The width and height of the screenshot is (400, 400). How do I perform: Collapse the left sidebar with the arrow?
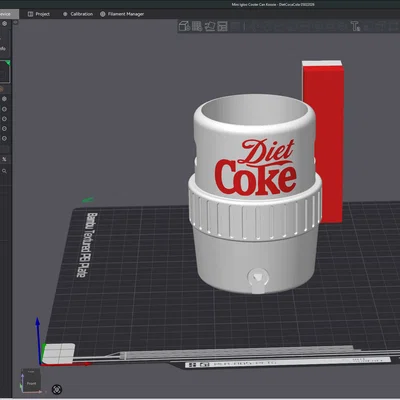pyautogui.click(x=15, y=22)
